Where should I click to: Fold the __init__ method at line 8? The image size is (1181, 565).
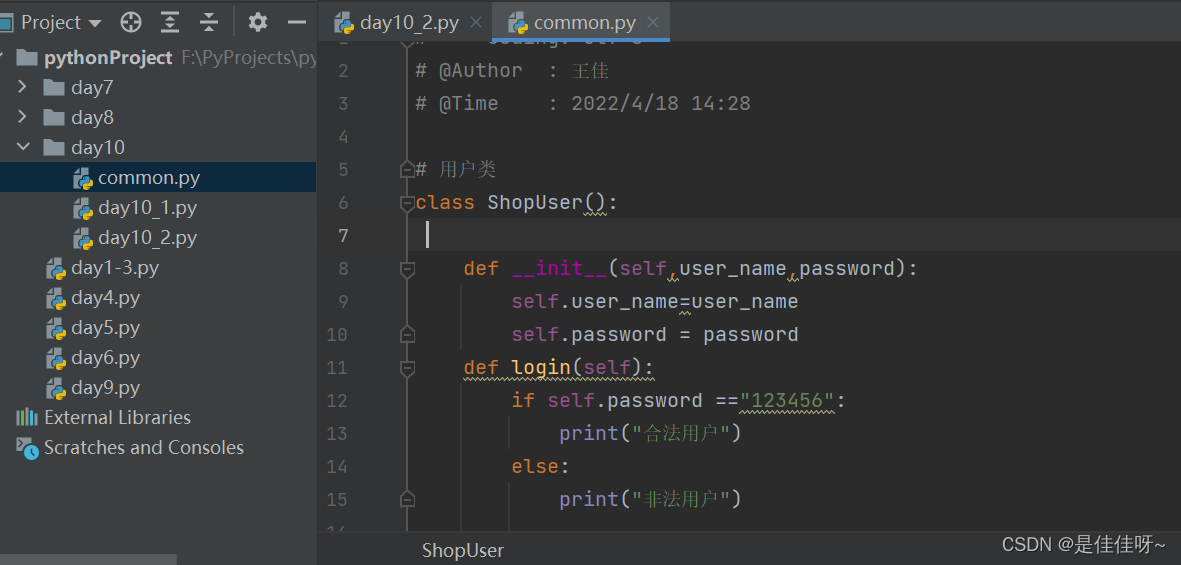[407, 269]
